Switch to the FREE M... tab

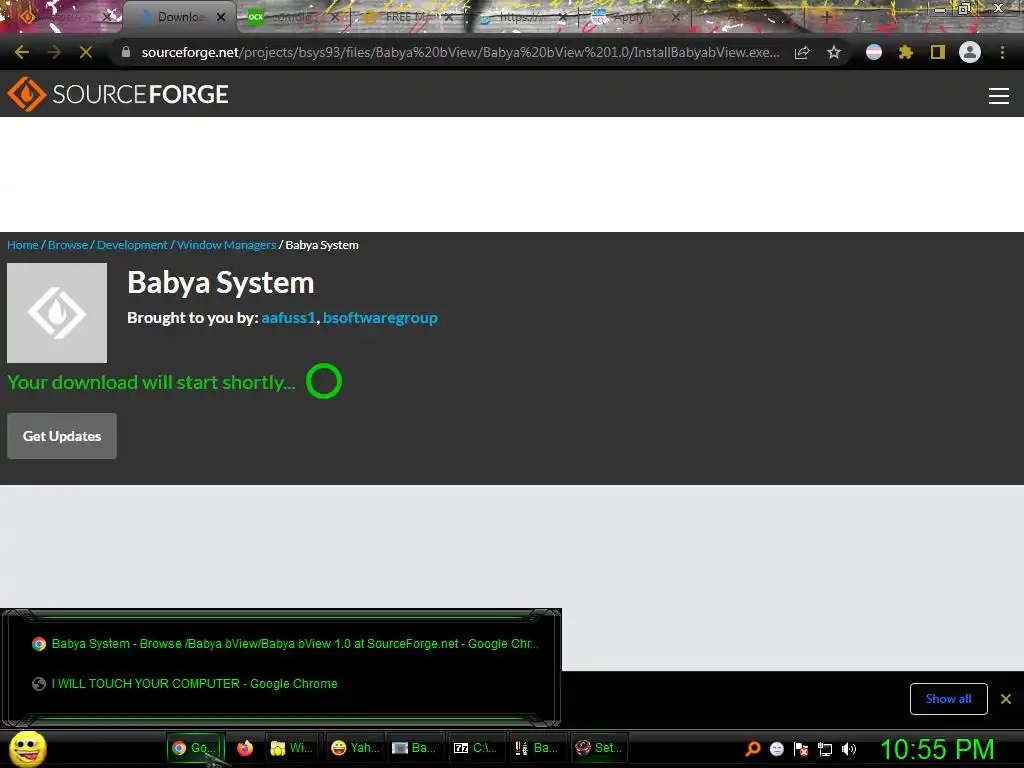[x=408, y=17]
